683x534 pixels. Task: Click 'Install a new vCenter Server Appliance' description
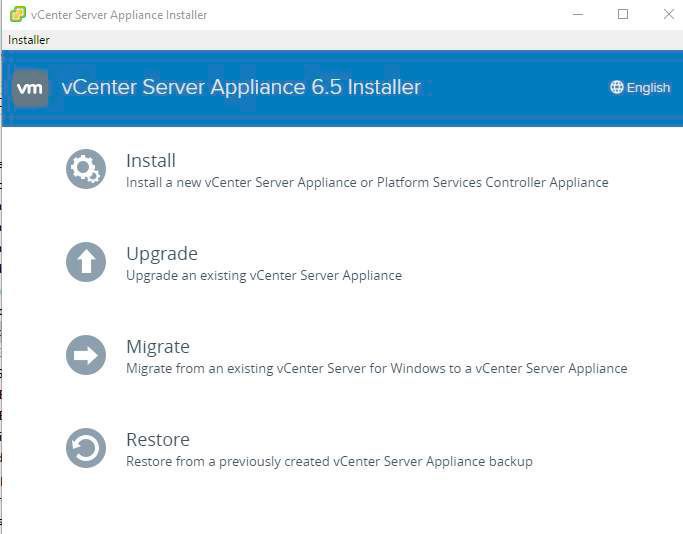367,183
